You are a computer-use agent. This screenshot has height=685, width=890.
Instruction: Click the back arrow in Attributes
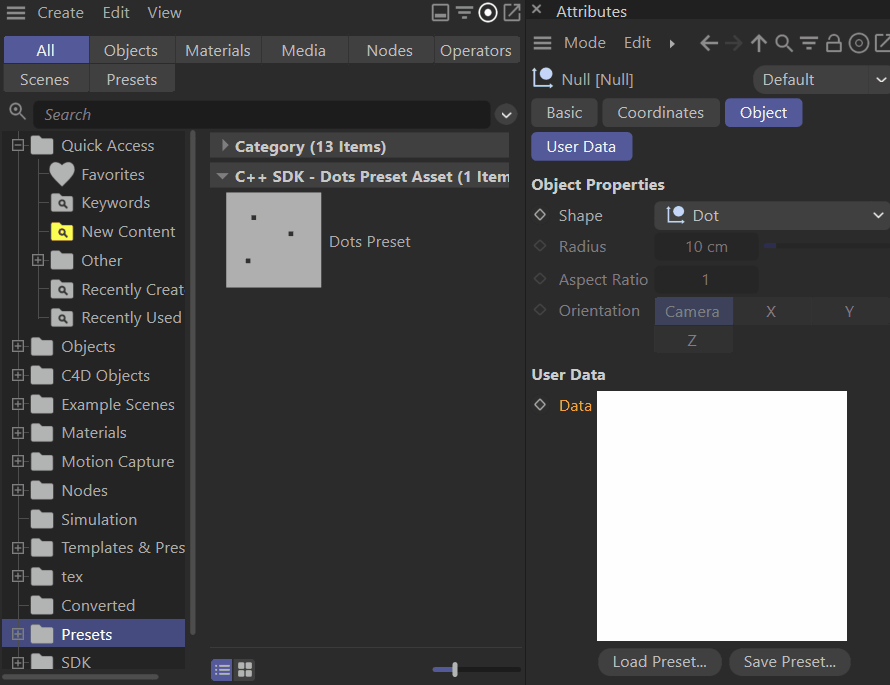pyautogui.click(x=709, y=43)
